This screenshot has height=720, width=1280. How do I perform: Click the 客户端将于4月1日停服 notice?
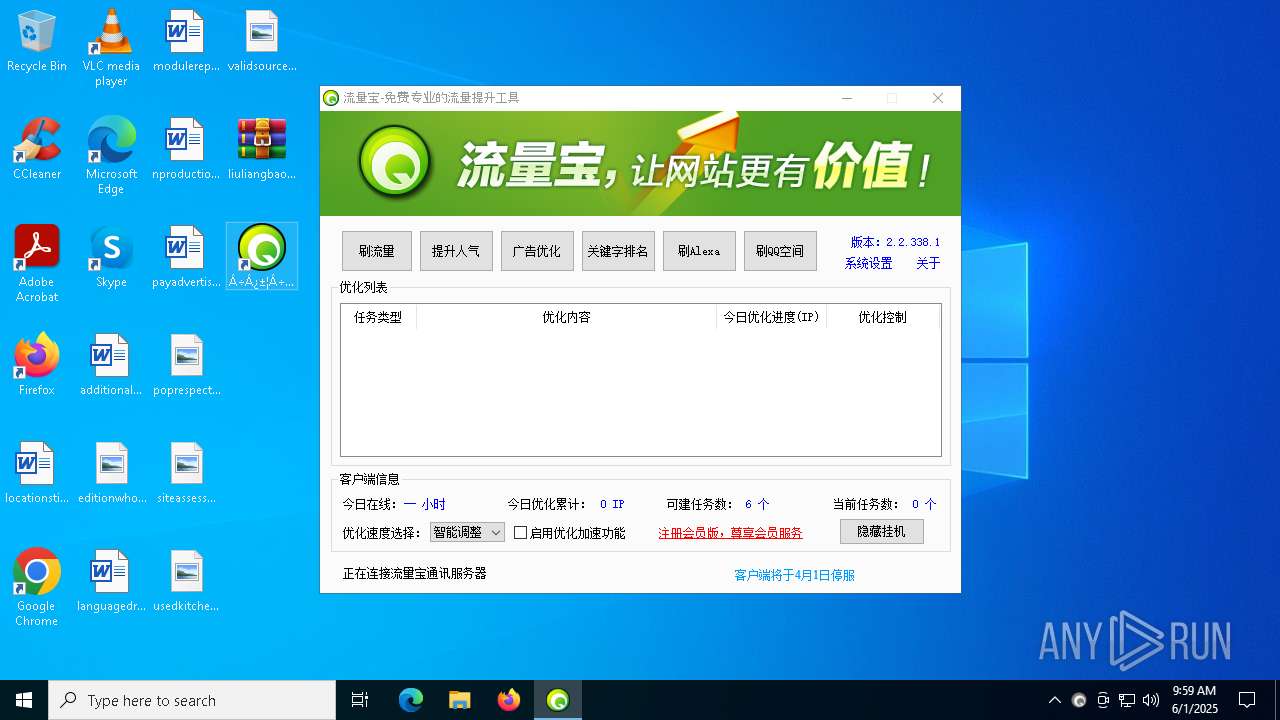(x=794, y=575)
